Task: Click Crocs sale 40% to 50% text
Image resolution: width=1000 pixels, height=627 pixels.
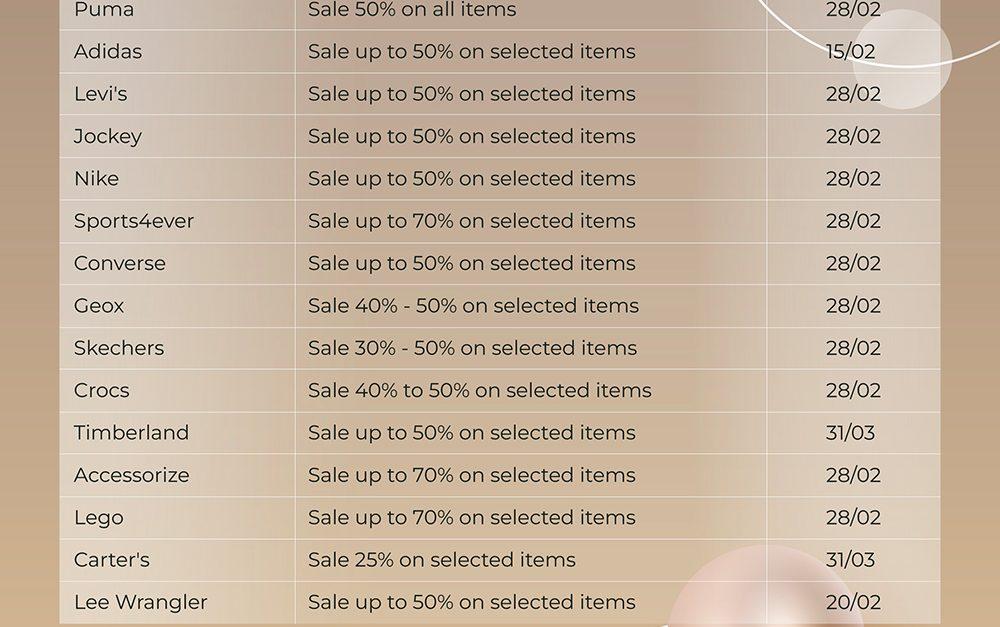Action: click(x=480, y=390)
